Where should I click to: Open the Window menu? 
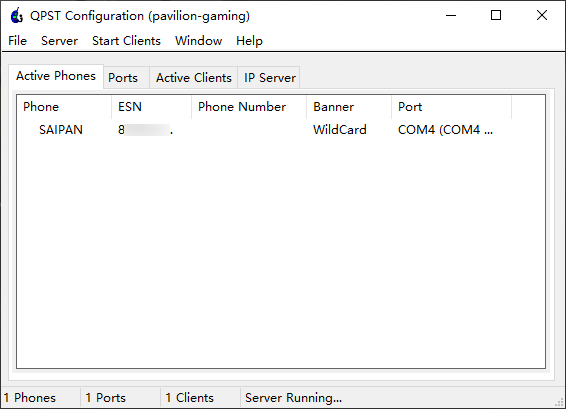[x=199, y=41]
